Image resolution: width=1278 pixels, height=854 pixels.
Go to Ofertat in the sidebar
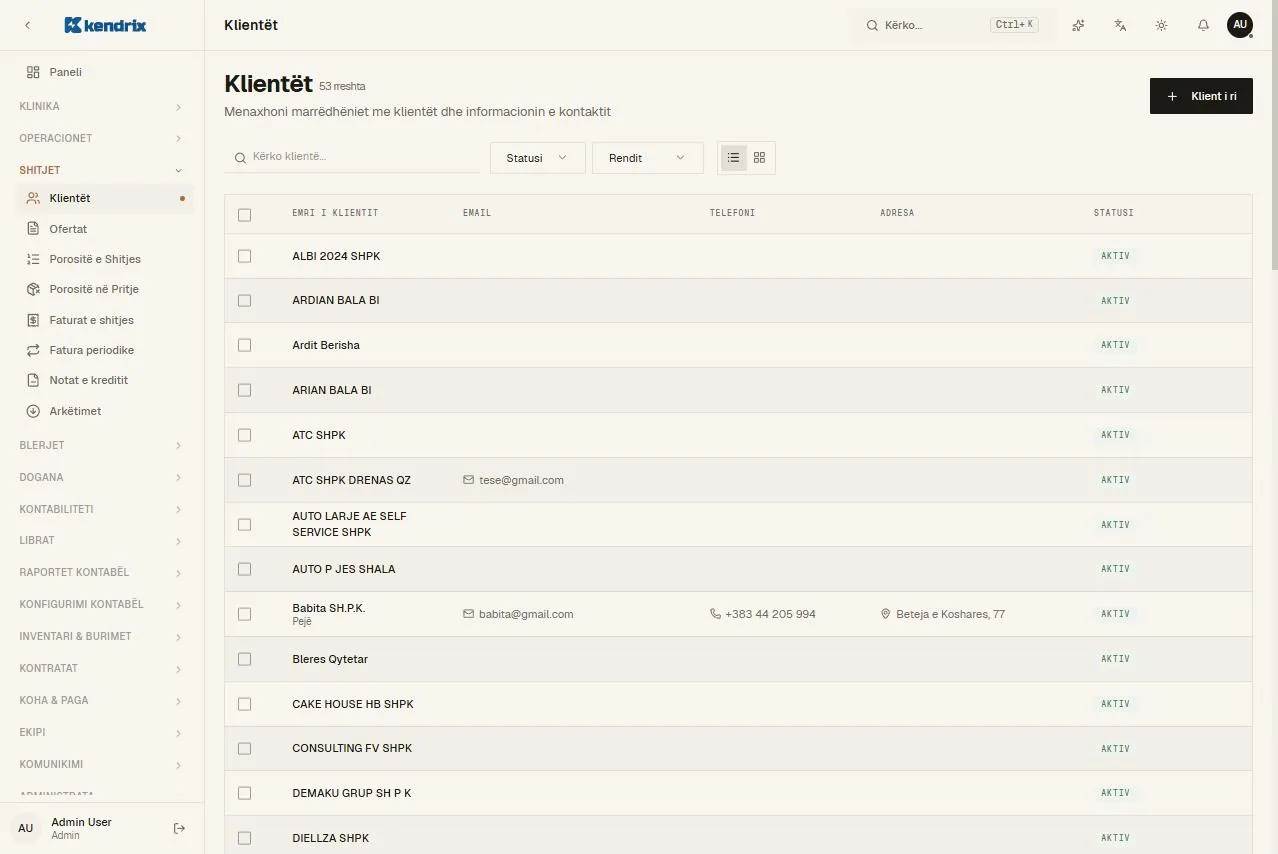(105, 229)
